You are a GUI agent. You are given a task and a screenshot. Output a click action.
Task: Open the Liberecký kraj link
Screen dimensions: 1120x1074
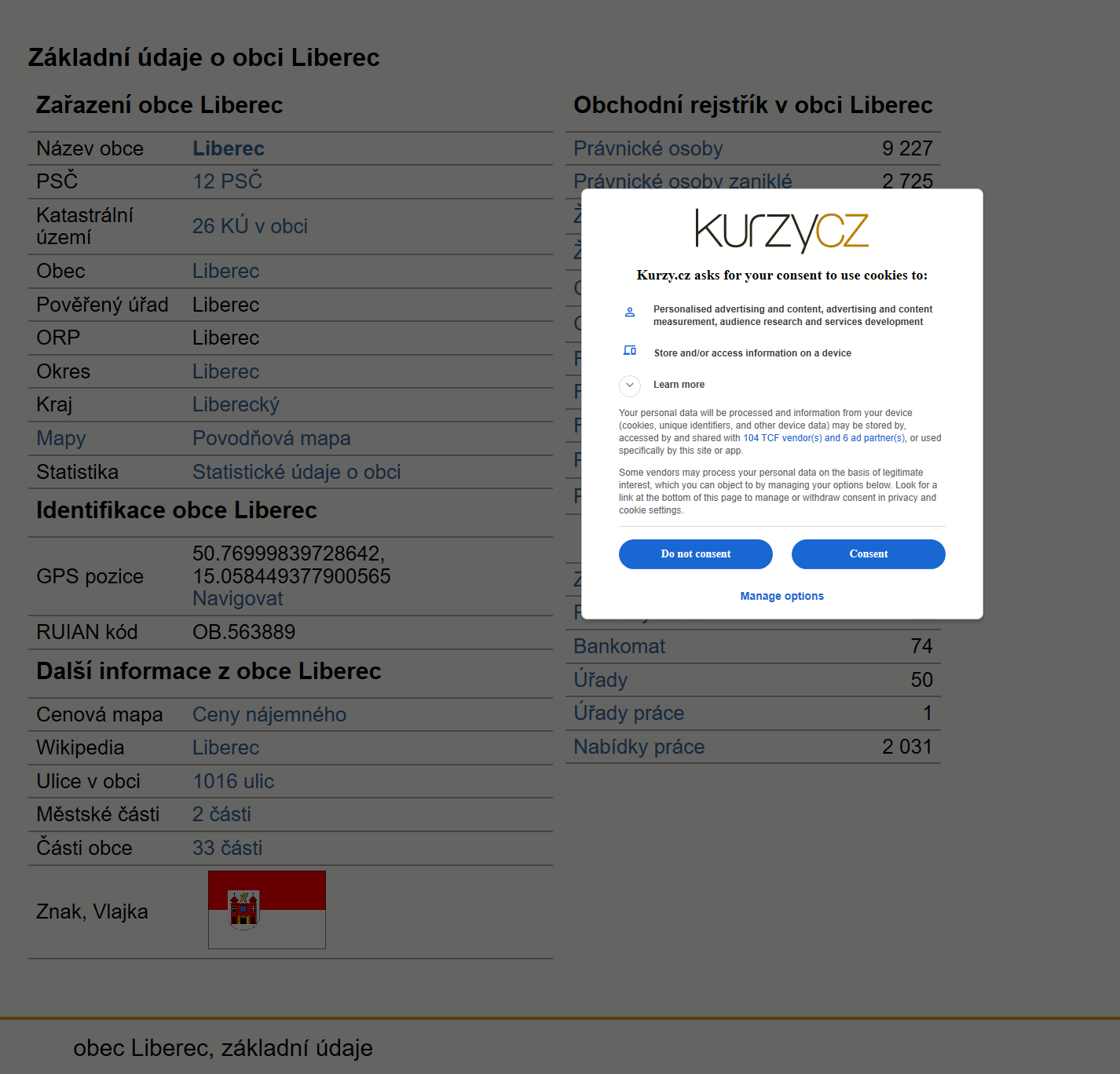coord(236,404)
